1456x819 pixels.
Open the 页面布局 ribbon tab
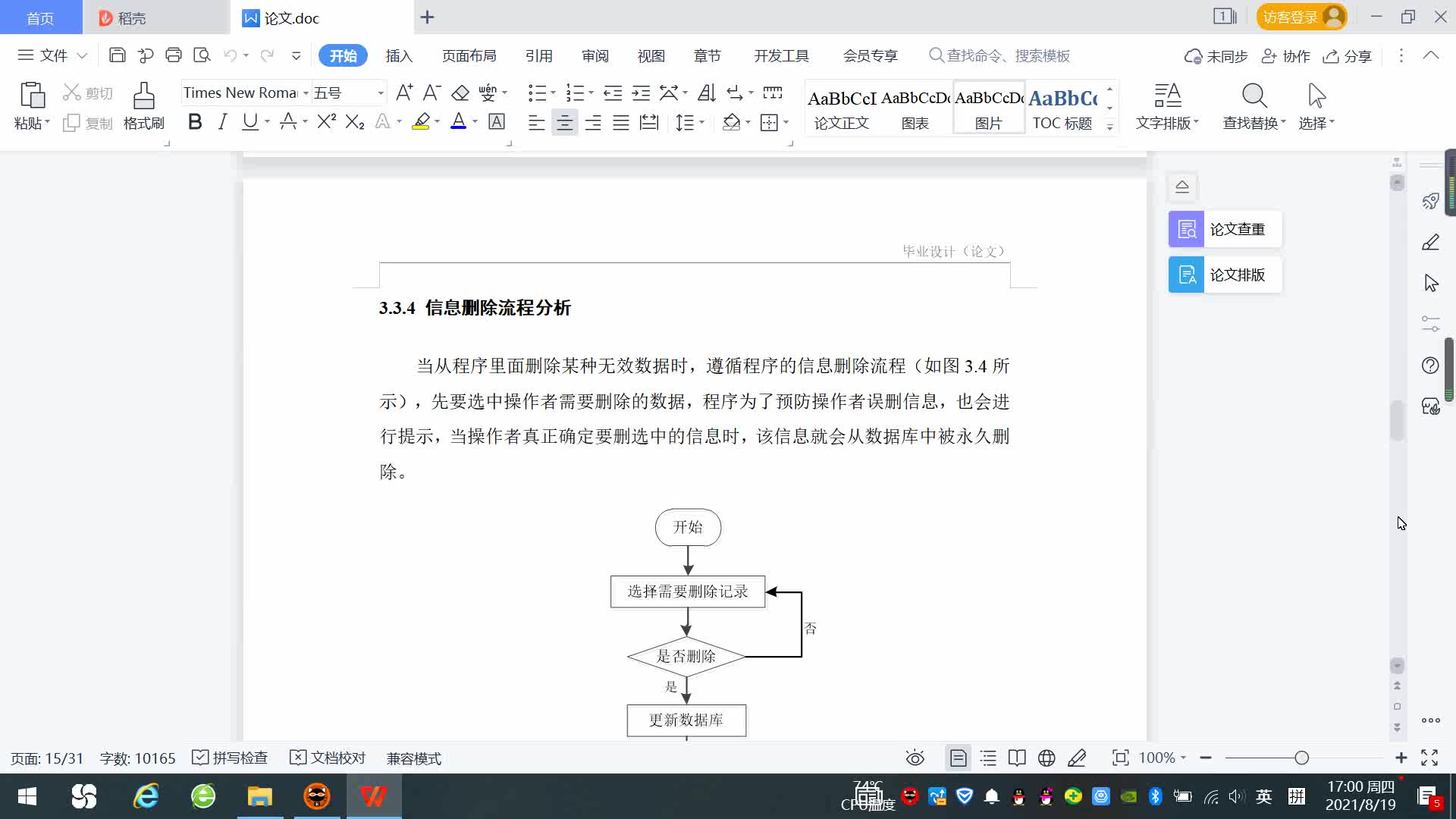click(469, 56)
